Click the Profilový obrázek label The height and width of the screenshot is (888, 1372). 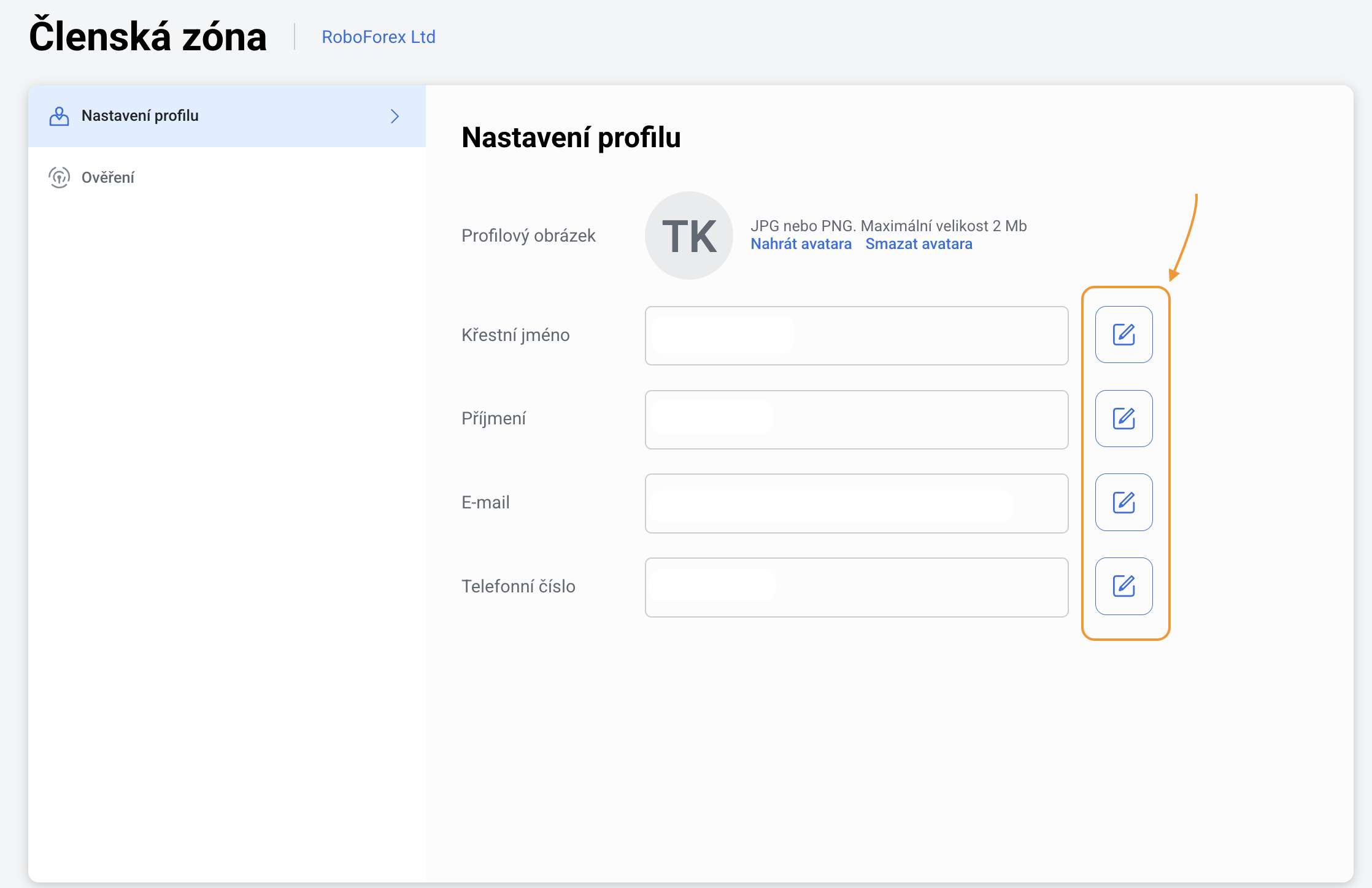pyautogui.click(x=528, y=235)
